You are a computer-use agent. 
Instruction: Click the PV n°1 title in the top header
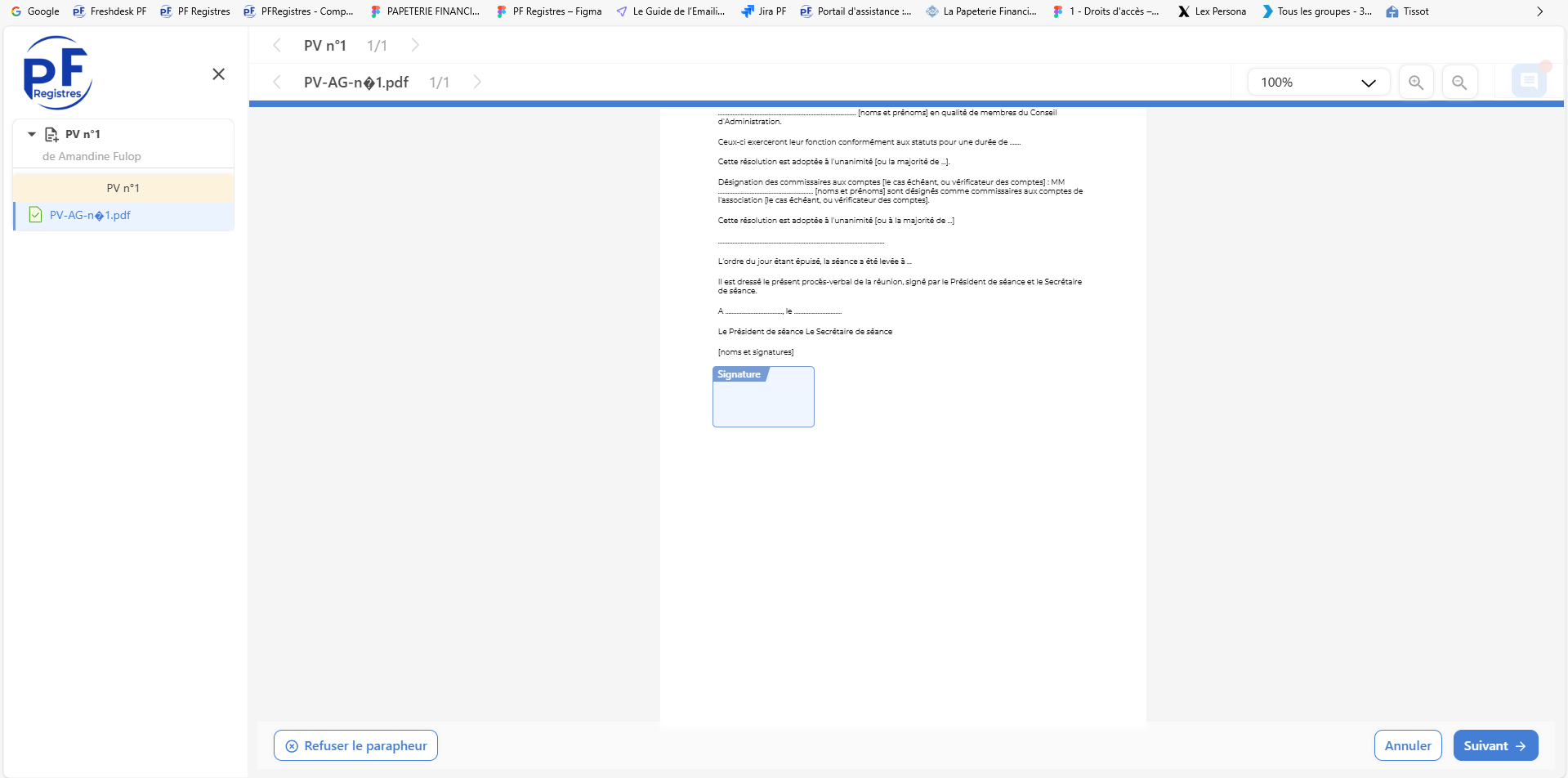coord(325,46)
